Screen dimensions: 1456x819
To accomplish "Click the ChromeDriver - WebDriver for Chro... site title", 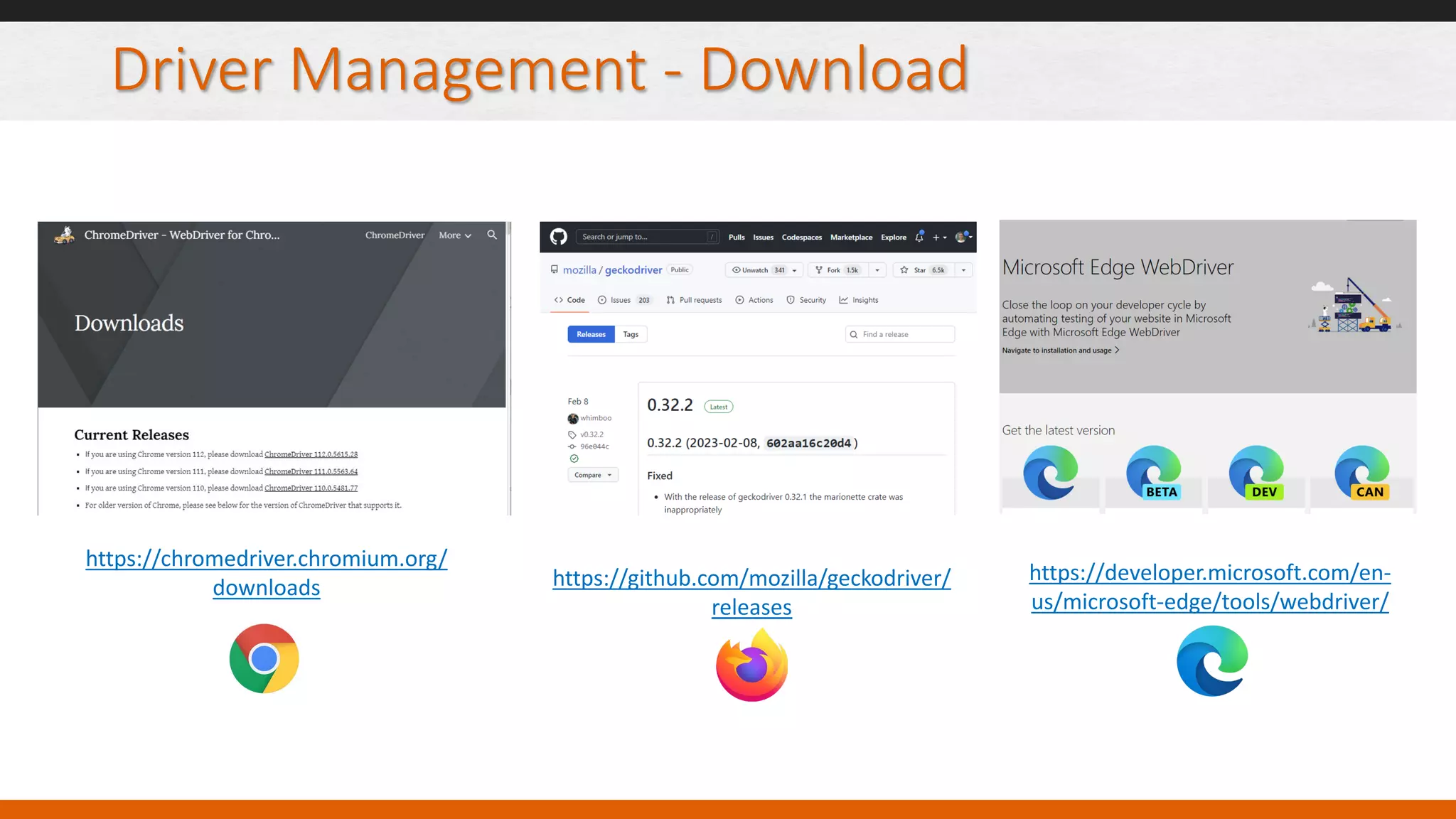I will [x=182, y=235].
